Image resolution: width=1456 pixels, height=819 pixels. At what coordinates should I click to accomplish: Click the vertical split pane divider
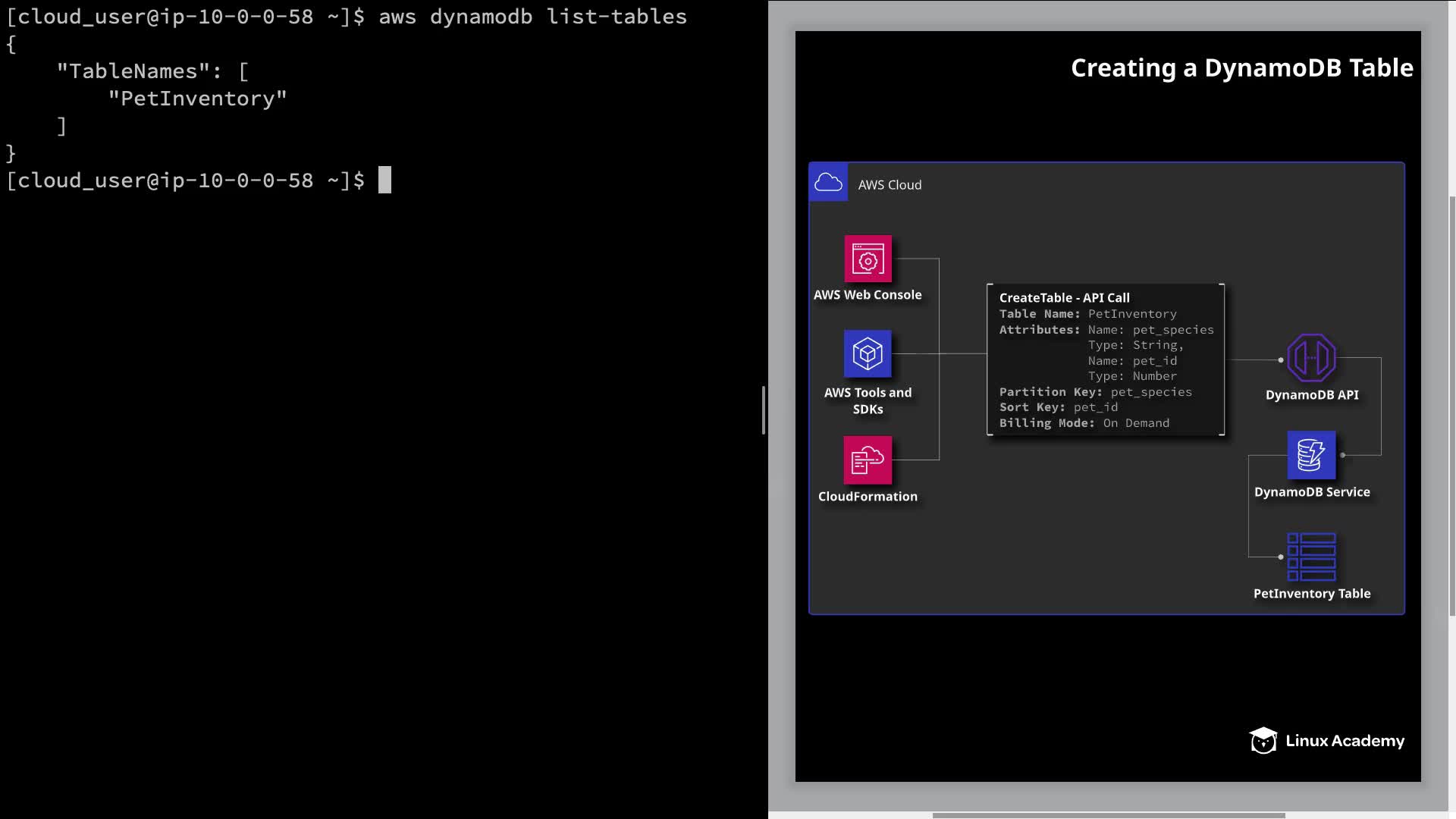click(763, 409)
